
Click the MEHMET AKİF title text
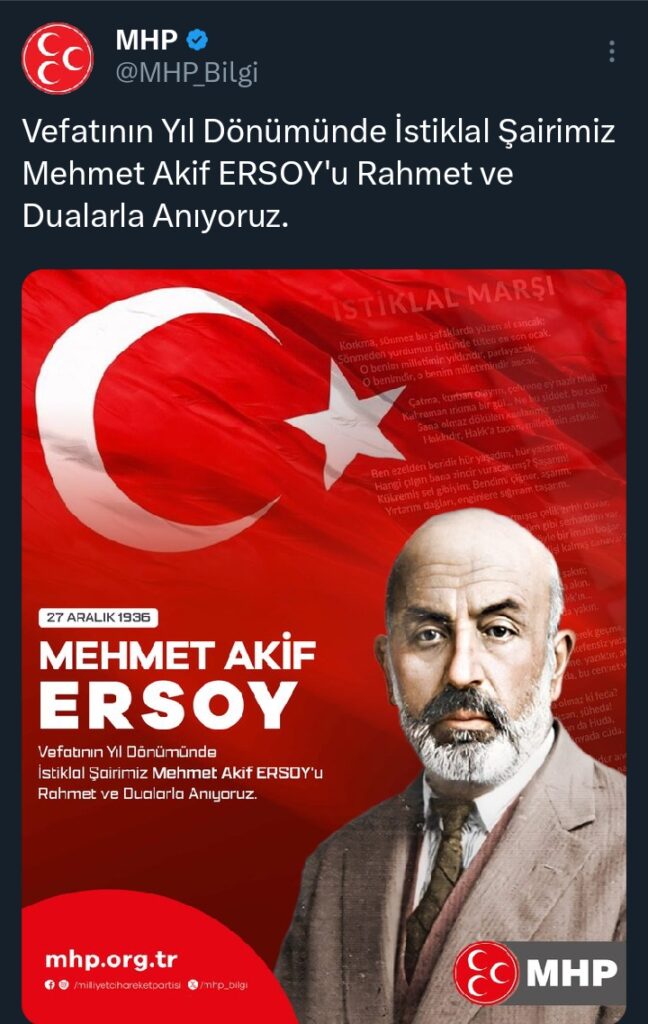pyautogui.click(x=177, y=655)
